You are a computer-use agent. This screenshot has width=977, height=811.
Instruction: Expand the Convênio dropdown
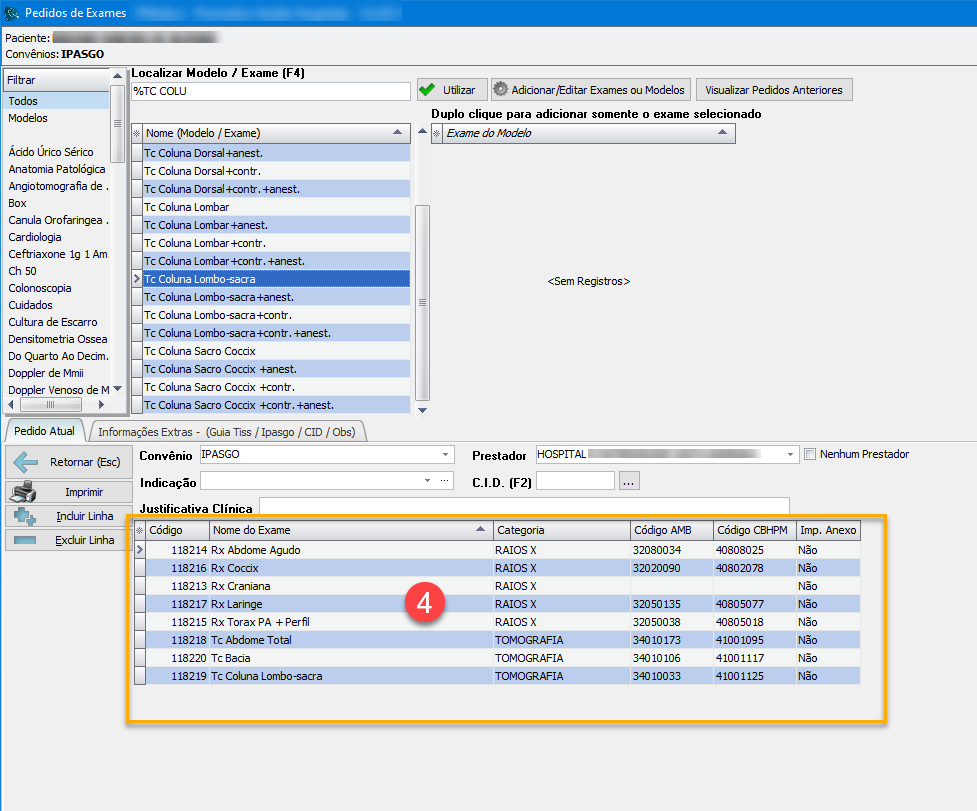pos(445,455)
